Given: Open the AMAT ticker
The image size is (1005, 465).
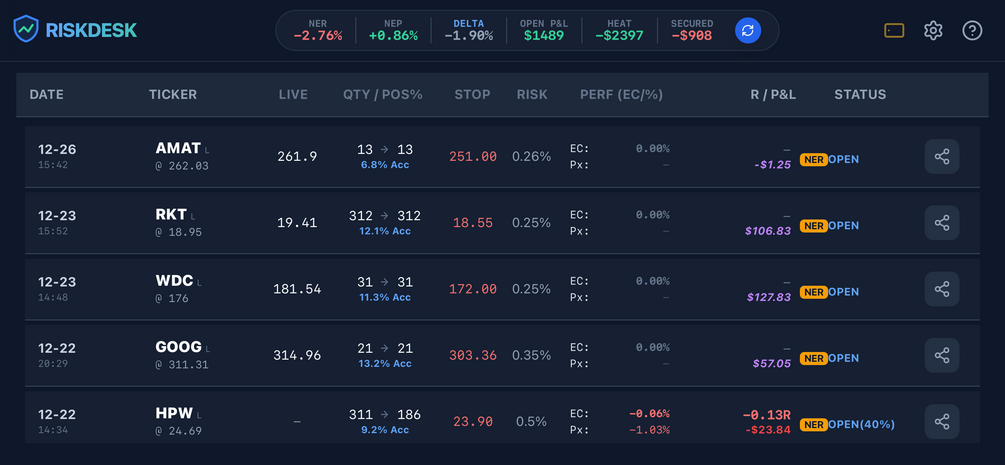Looking at the screenshot, I should 178,149.
